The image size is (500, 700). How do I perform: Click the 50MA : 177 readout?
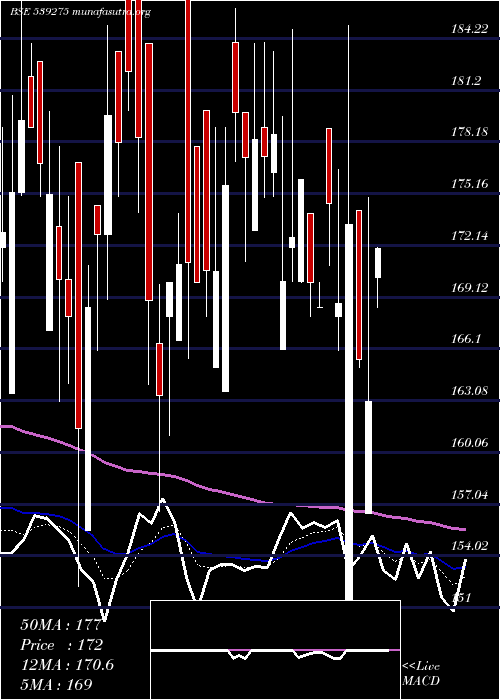tap(61, 625)
